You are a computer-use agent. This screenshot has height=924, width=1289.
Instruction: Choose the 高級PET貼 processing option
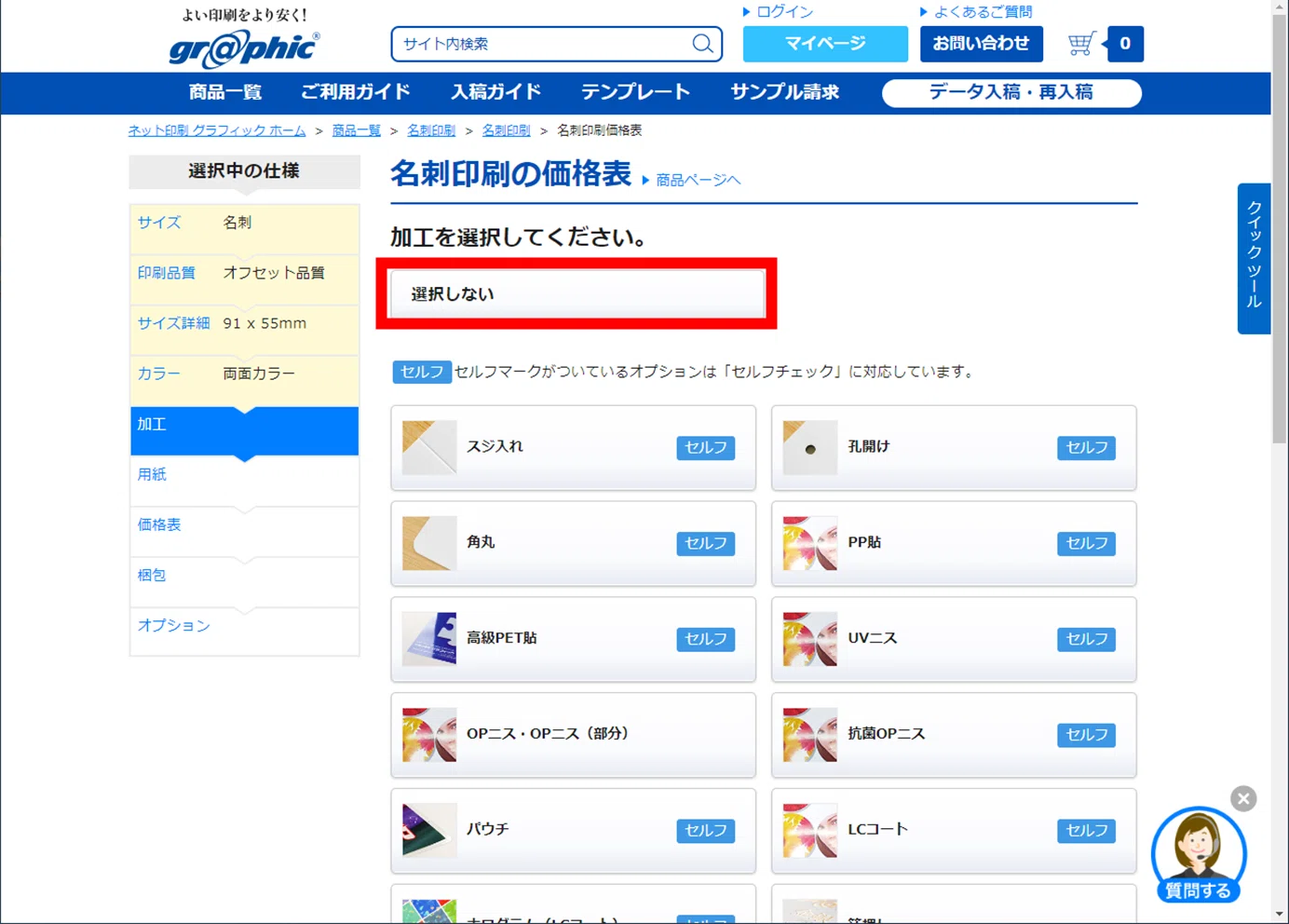(573, 639)
